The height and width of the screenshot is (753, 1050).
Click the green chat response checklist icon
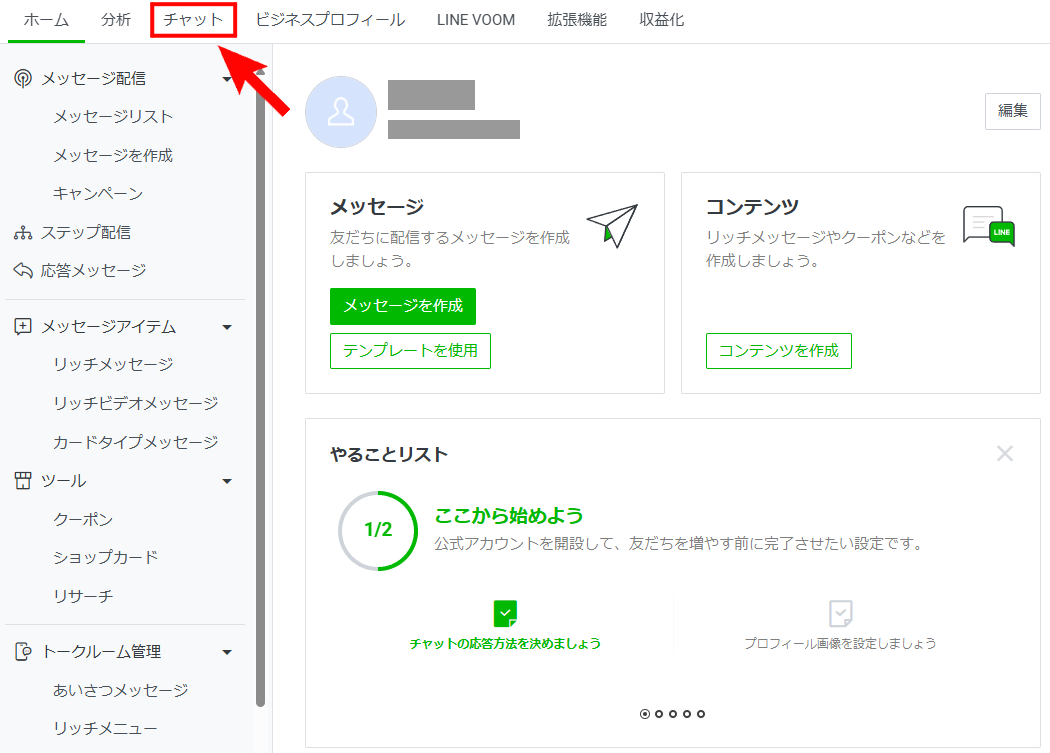click(506, 613)
